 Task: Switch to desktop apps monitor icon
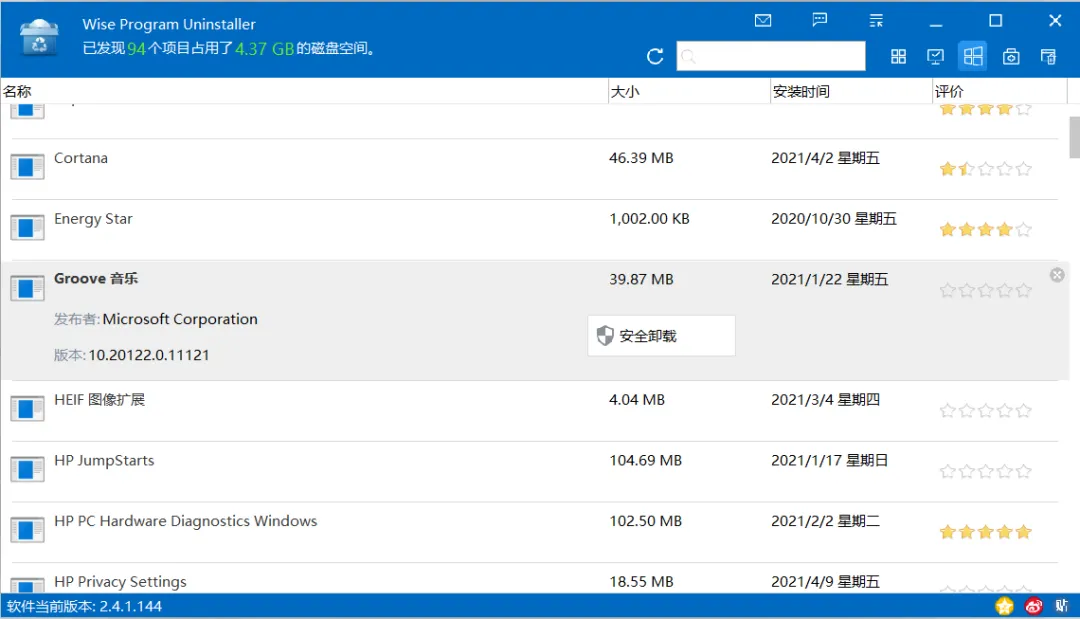(935, 56)
